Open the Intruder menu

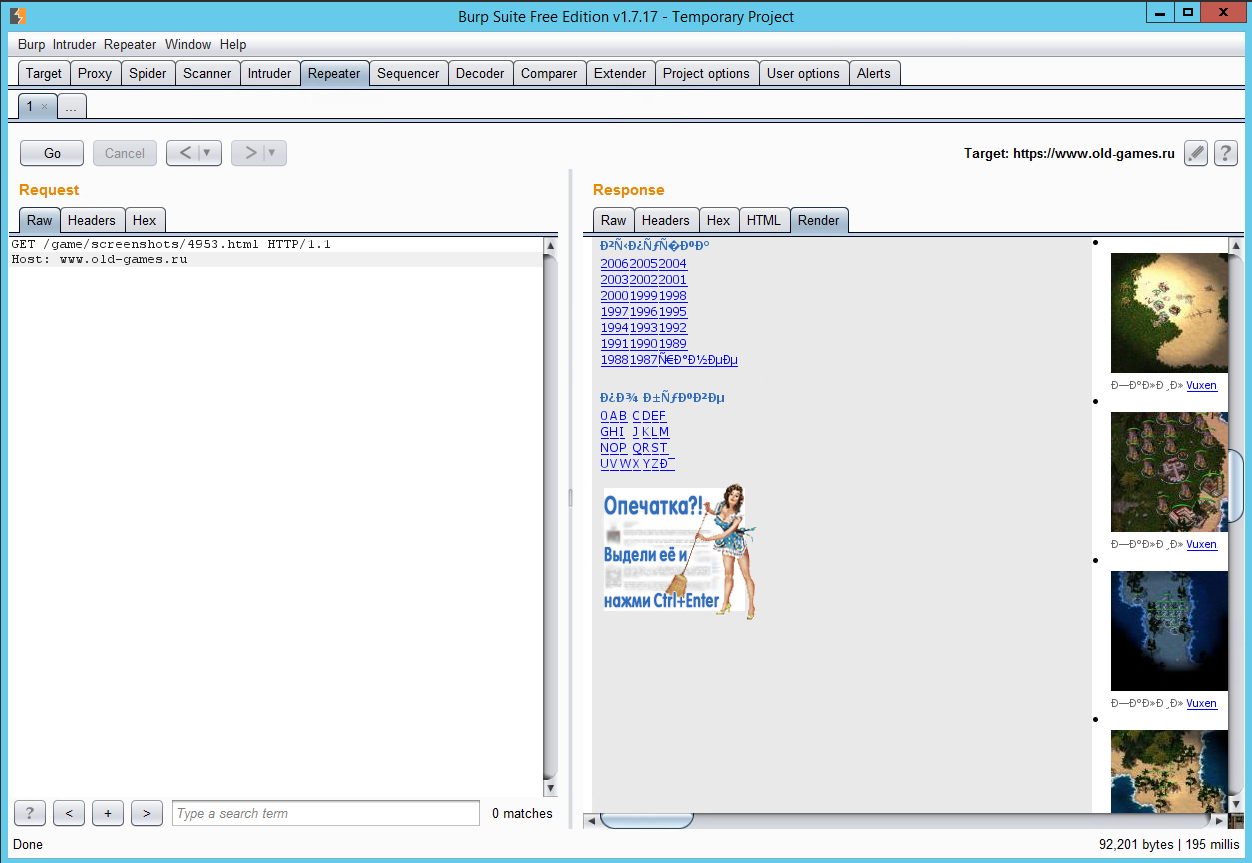(x=75, y=44)
